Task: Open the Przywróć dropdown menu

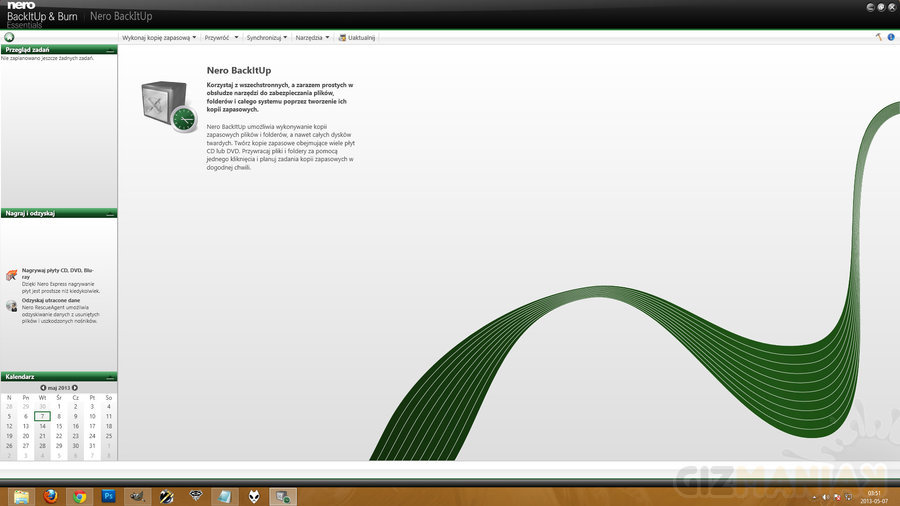Action: [220, 37]
